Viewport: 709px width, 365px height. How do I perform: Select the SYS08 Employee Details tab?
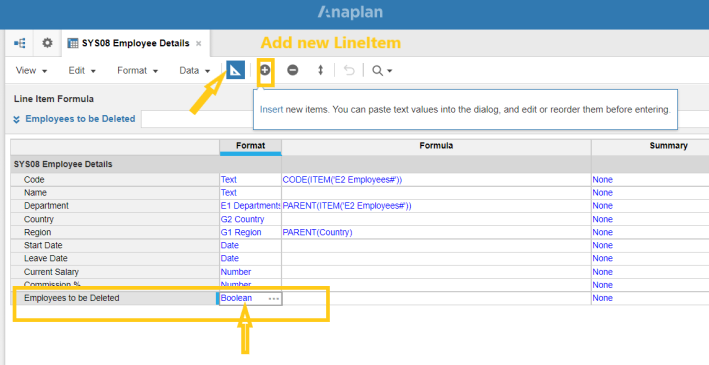point(135,43)
